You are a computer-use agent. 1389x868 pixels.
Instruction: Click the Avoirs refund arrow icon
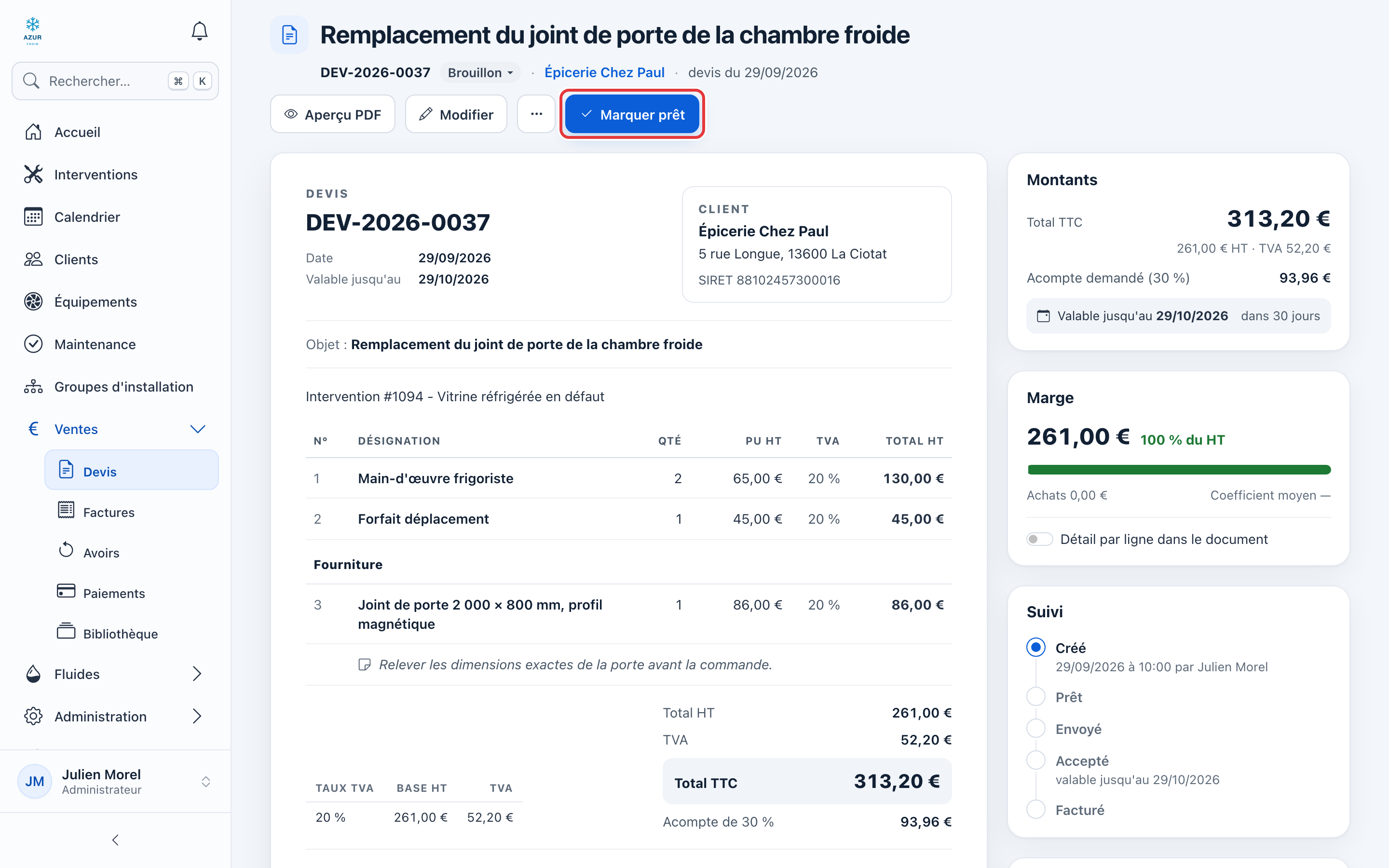pyautogui.click(x=66, y=550)
